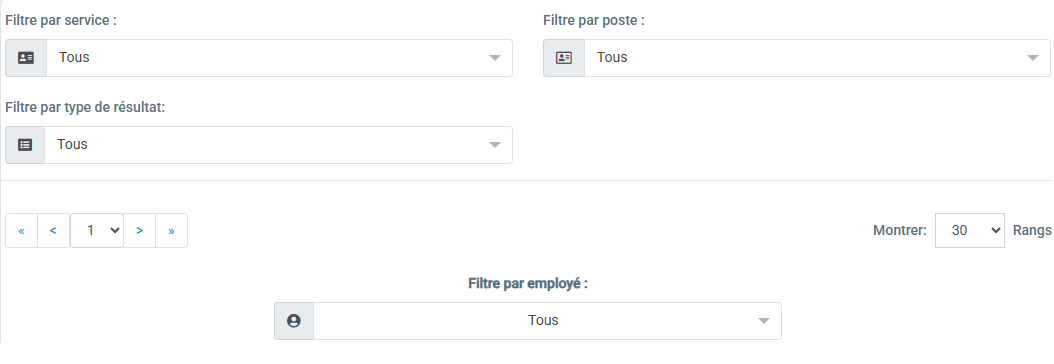The height and width of the screenshot is (364, 1054).
Task: Click the list icon beside result type filter
Action: tap(25, 145)
